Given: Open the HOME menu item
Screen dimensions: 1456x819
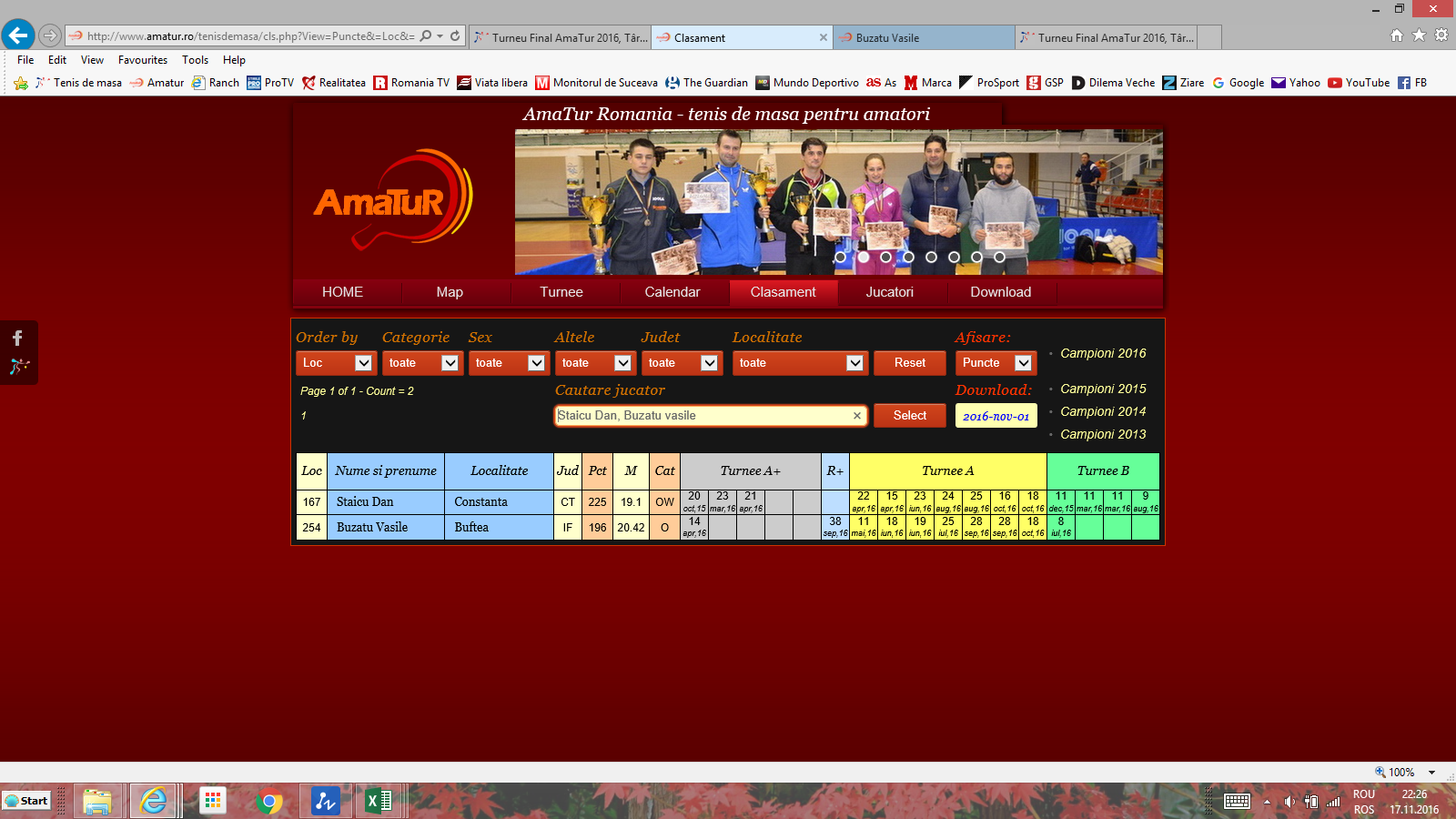Looking at the screenshot, I should [342, 292].
